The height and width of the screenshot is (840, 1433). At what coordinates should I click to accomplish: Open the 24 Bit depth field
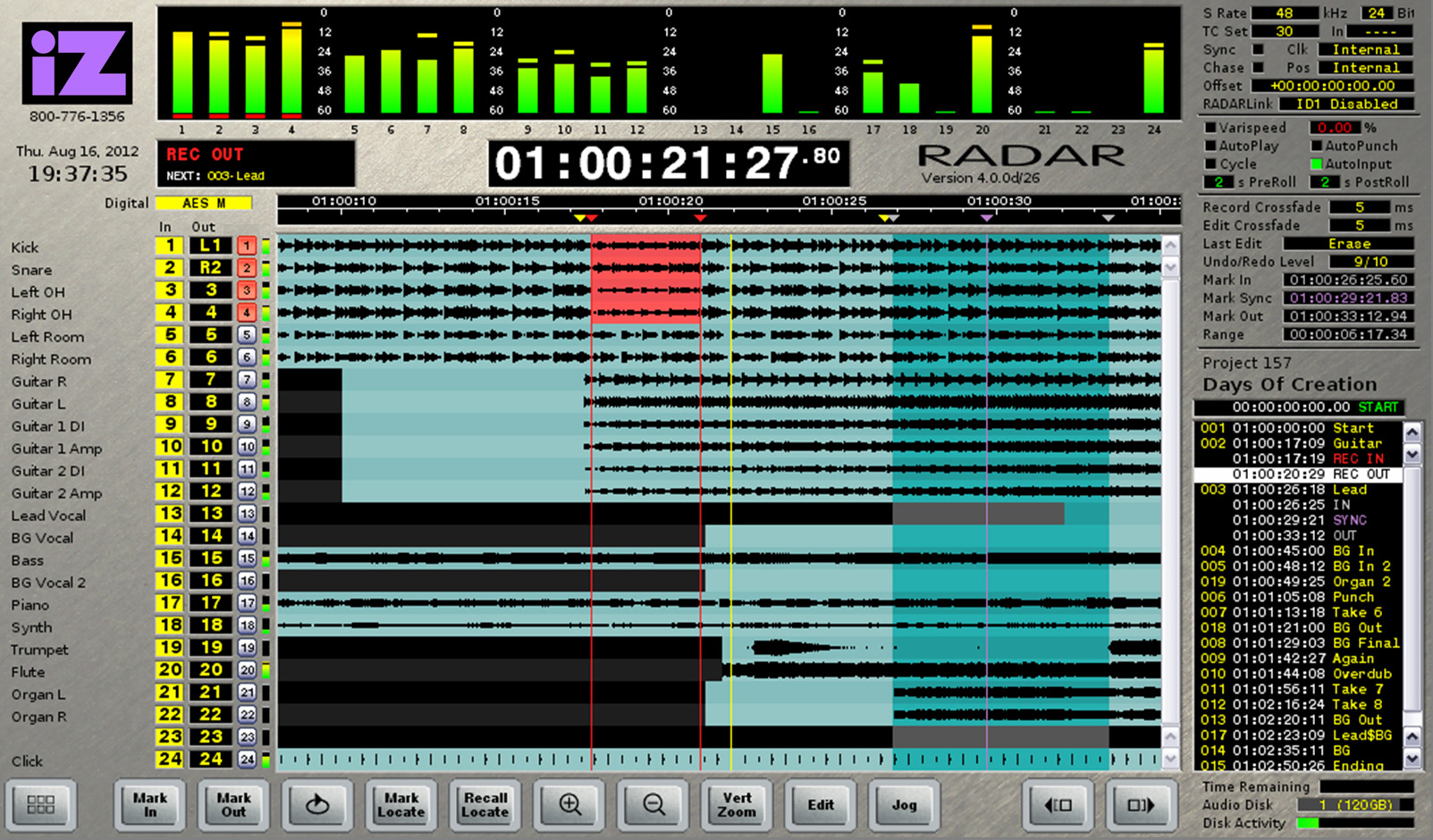point(1377,13)
